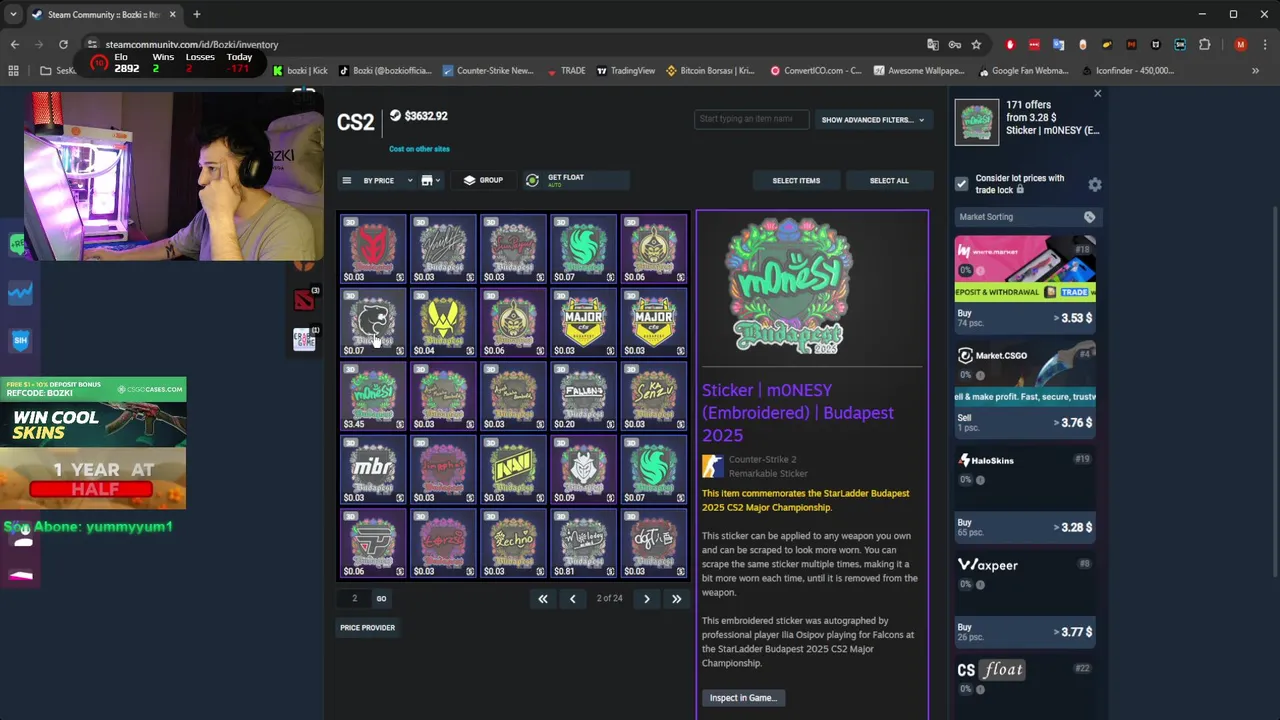The image size is (1280, 720).
Task: Open the Counter-Strike News bookmark
Action: (x=487, y=71)
